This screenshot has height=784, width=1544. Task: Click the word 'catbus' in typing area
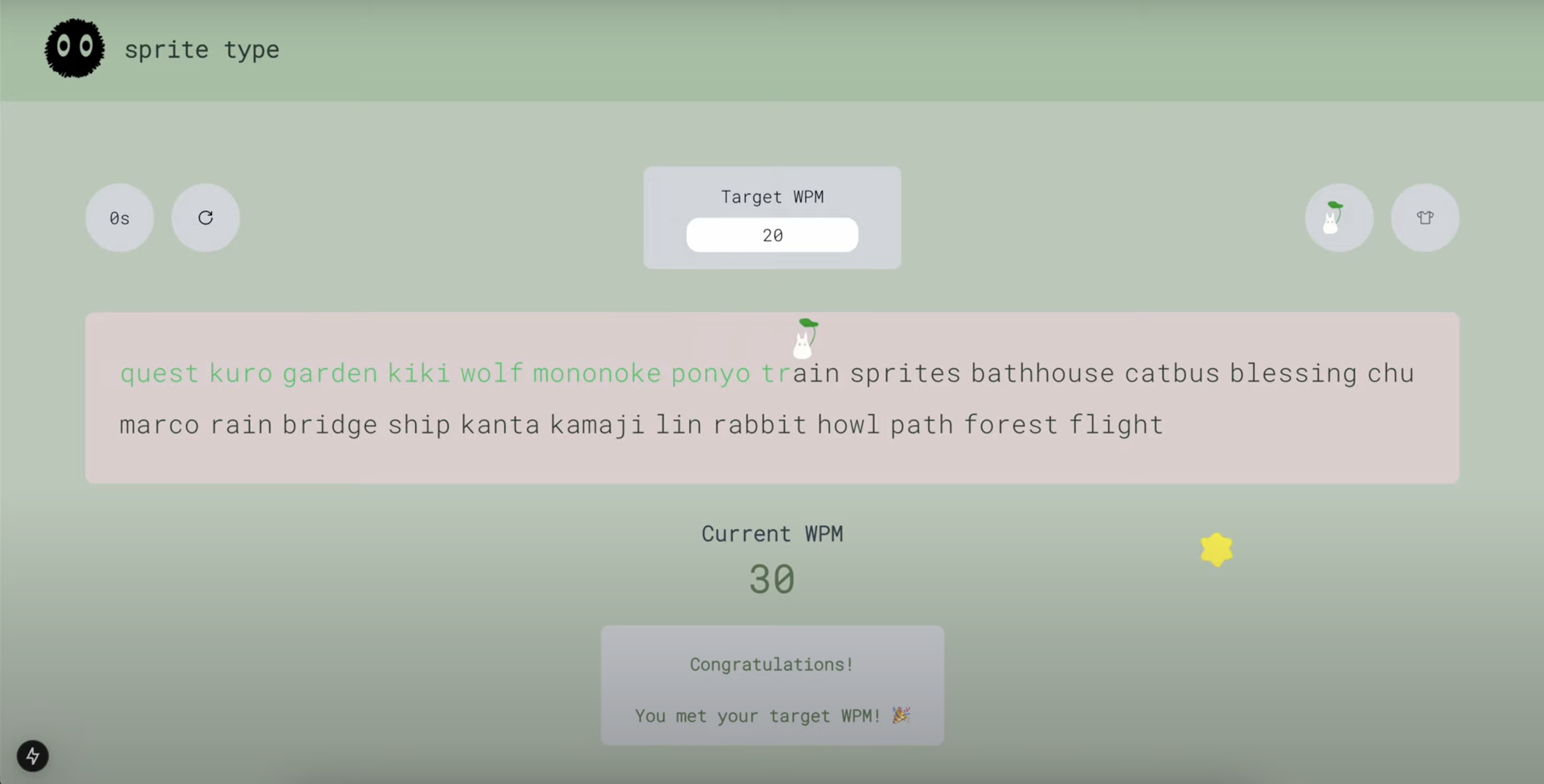tap(1172, 374)
